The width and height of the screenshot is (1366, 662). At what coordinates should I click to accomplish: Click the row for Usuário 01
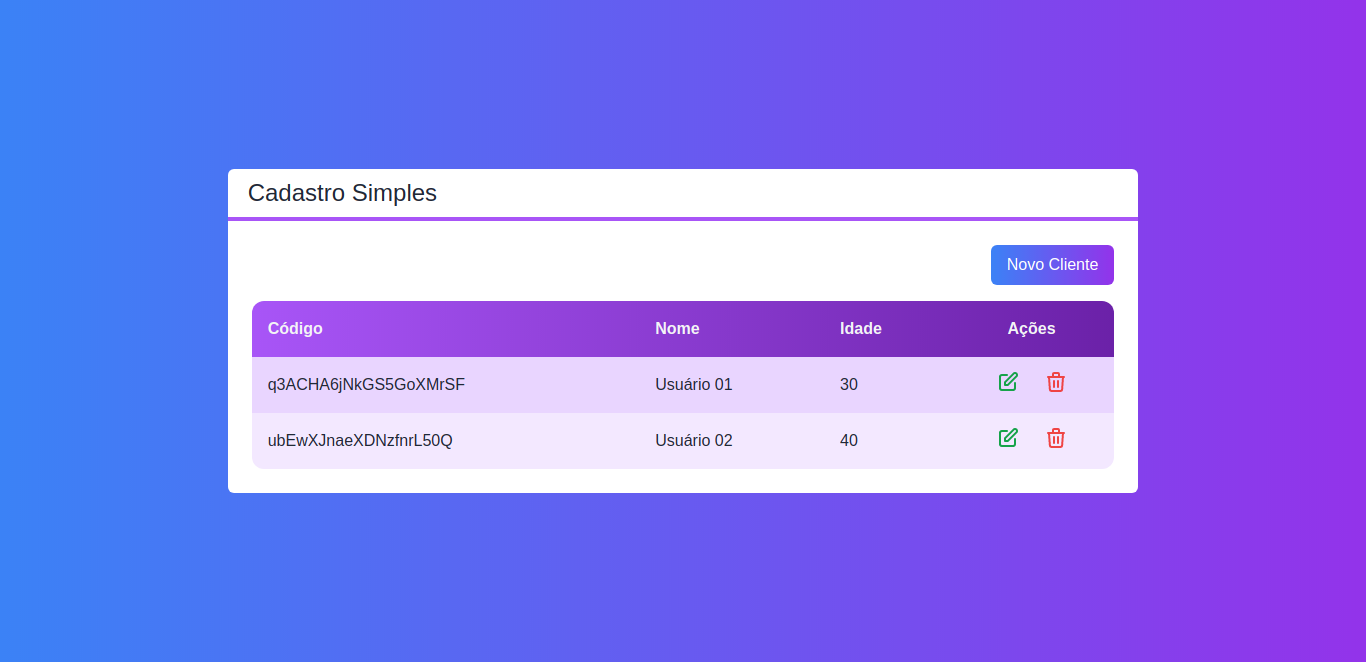(x=600, y=384)
